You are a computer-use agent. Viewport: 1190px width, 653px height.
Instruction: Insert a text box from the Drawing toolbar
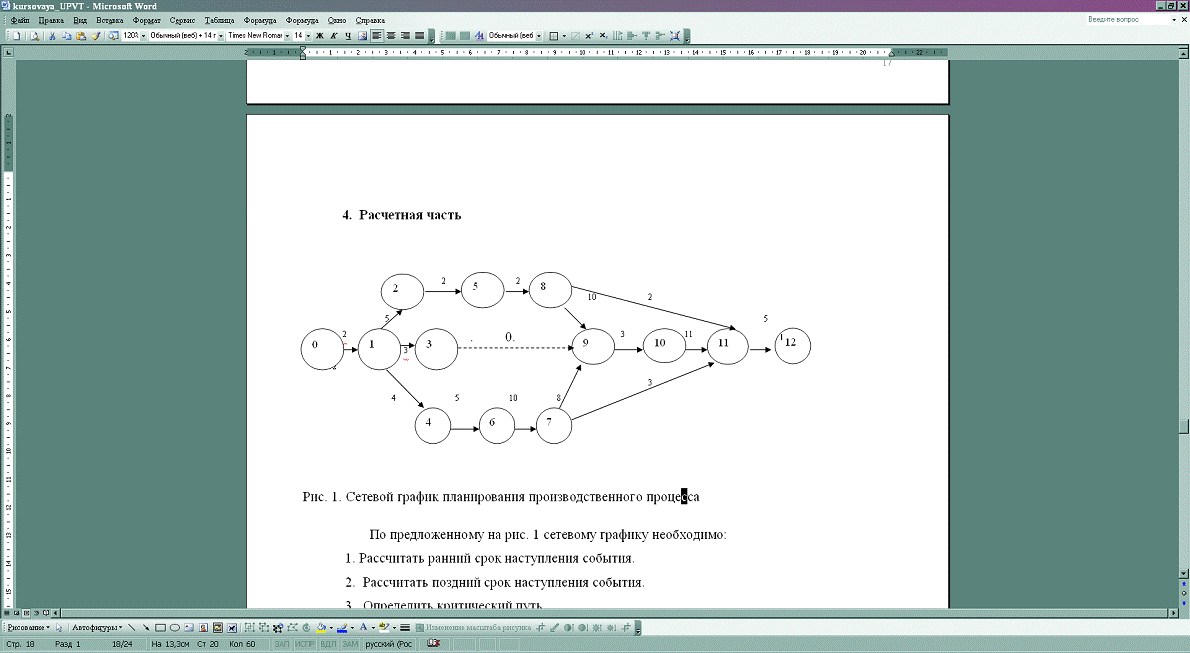(x=190, y=628)
